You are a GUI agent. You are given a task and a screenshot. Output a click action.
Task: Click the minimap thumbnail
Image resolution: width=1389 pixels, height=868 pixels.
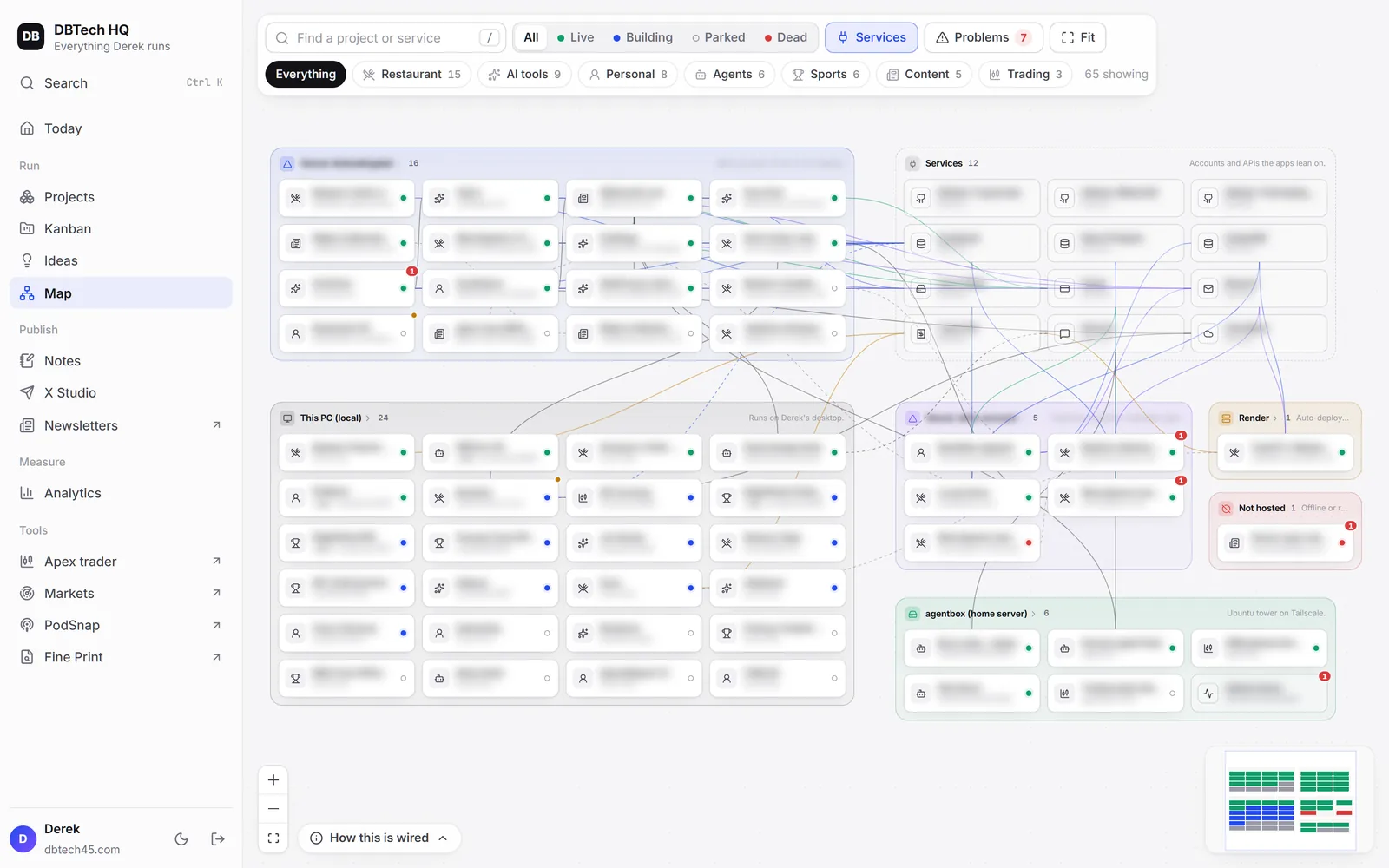[x=1290, y=800]
